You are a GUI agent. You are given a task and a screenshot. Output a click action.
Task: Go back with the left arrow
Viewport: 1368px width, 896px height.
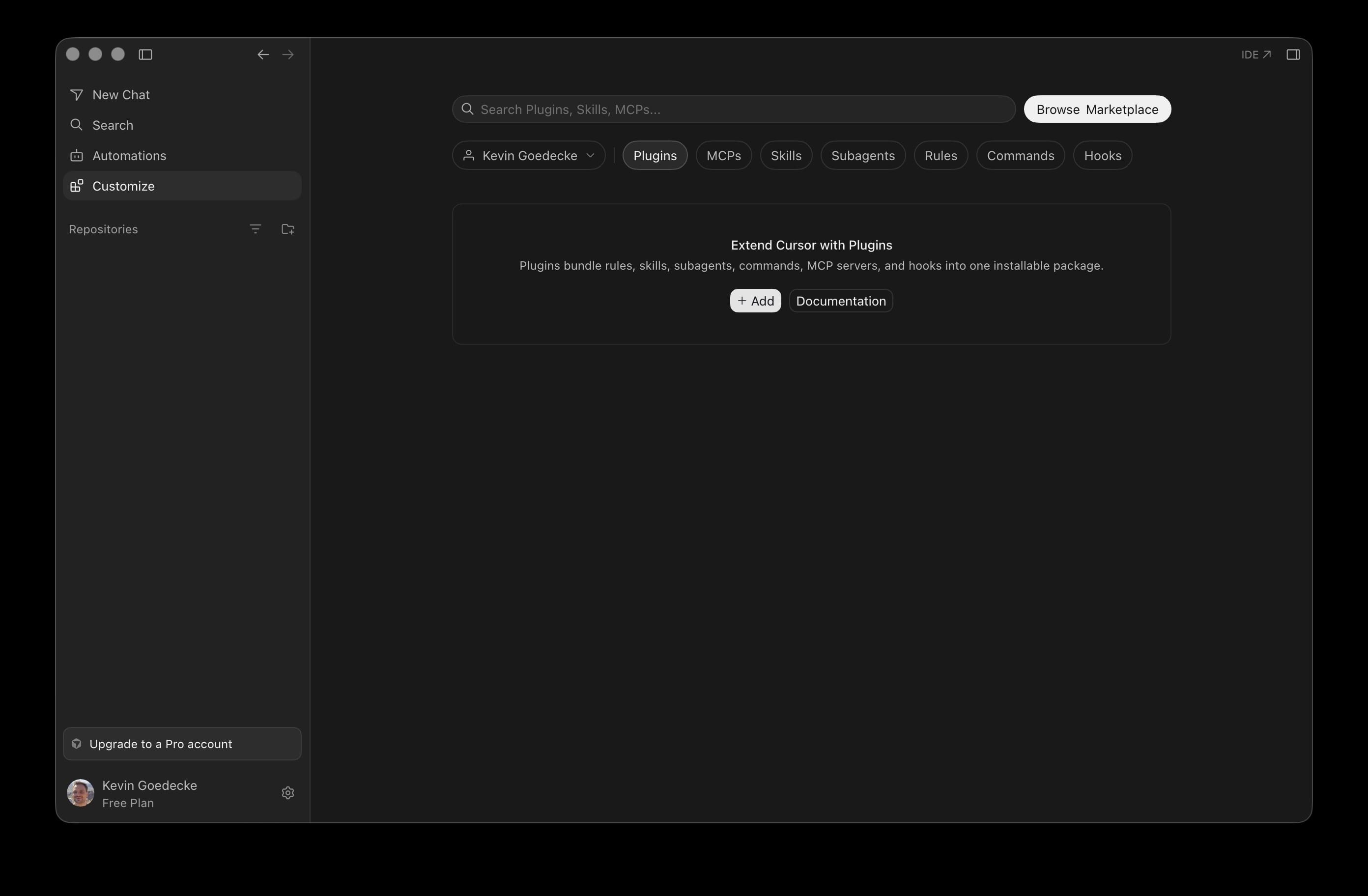(x=263, y=55)
